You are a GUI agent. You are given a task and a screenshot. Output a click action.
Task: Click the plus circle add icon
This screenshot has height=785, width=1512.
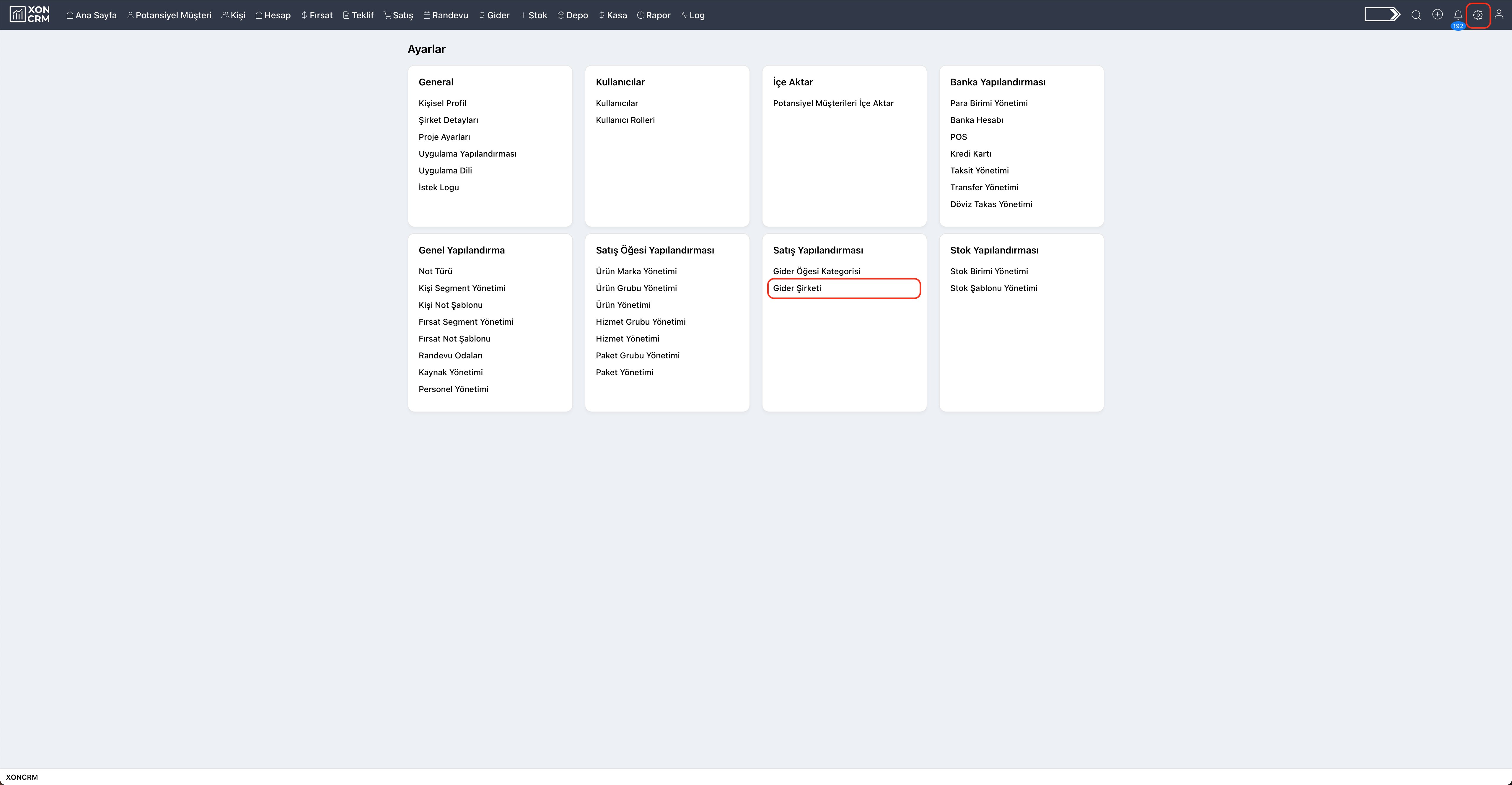point(1437,15)
